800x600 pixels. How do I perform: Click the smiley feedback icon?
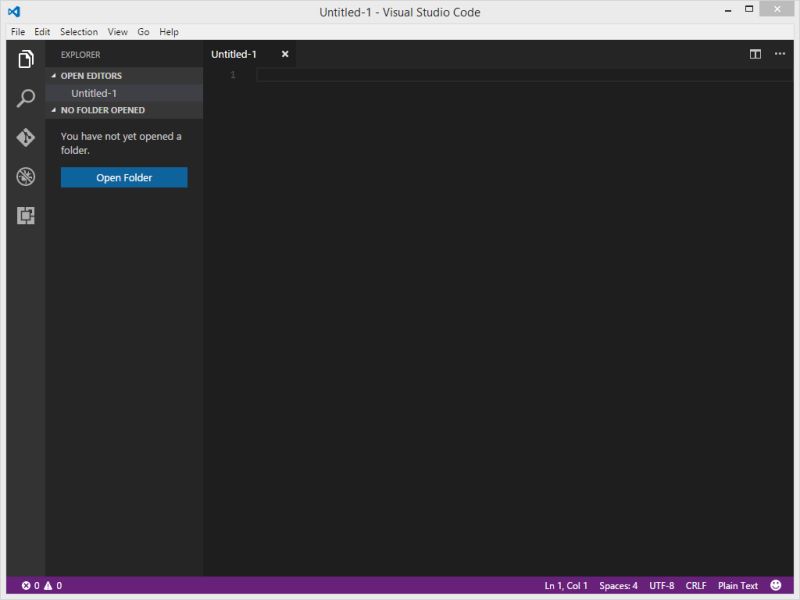click(777, 585)
